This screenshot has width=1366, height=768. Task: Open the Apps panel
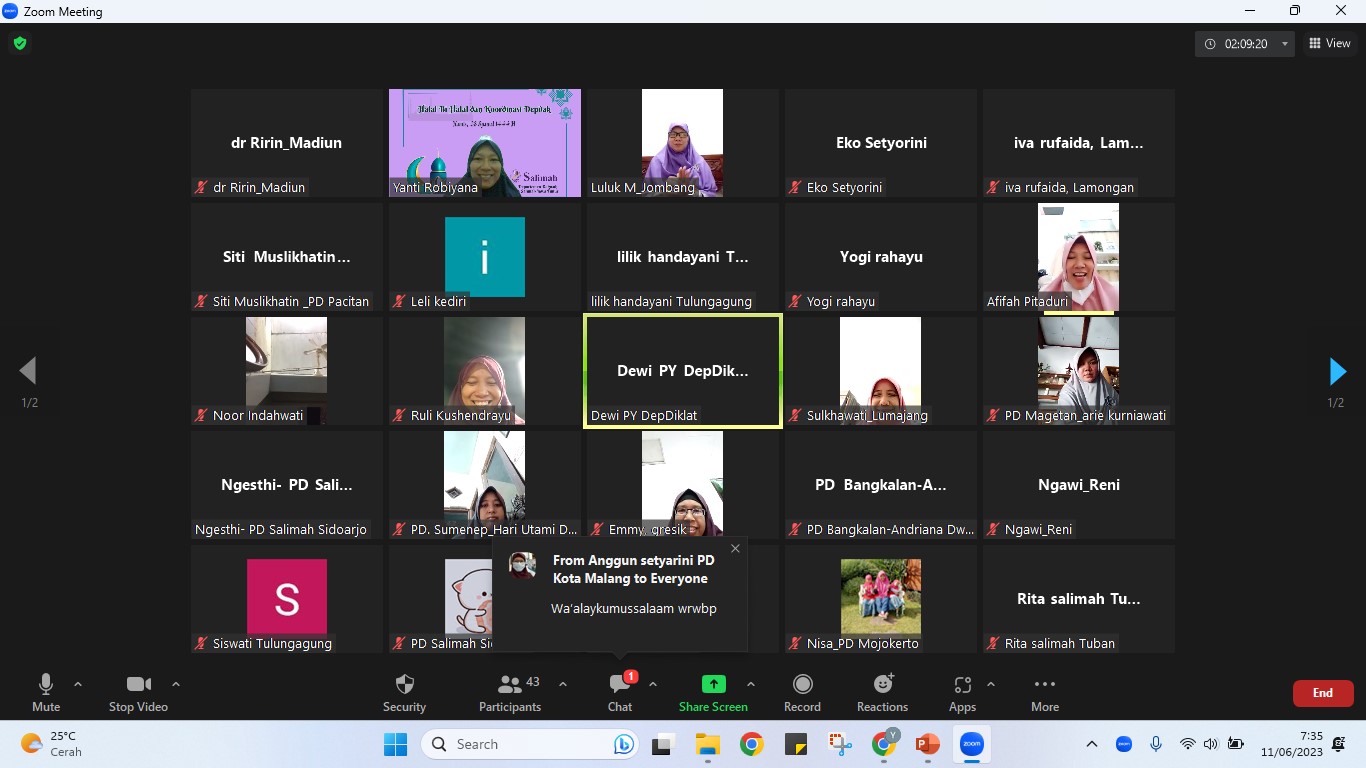click(x=962, y=693)
